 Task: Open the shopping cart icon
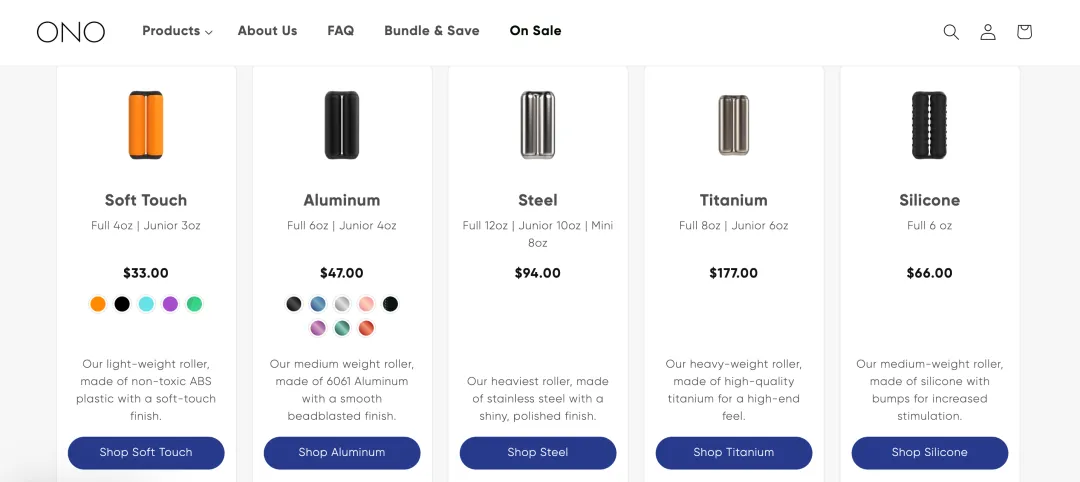click(x=1024, y=32)
